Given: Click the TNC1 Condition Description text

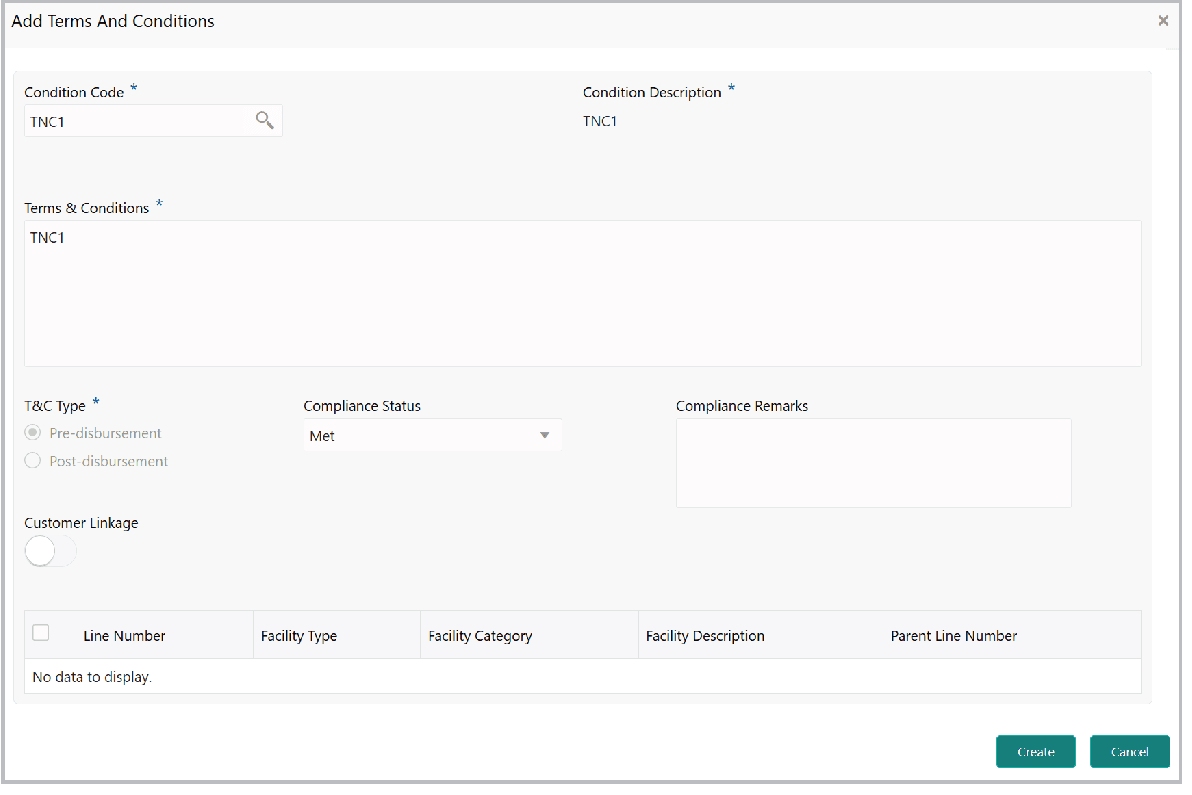Looking at the screenshot, I should pos(600,121).
